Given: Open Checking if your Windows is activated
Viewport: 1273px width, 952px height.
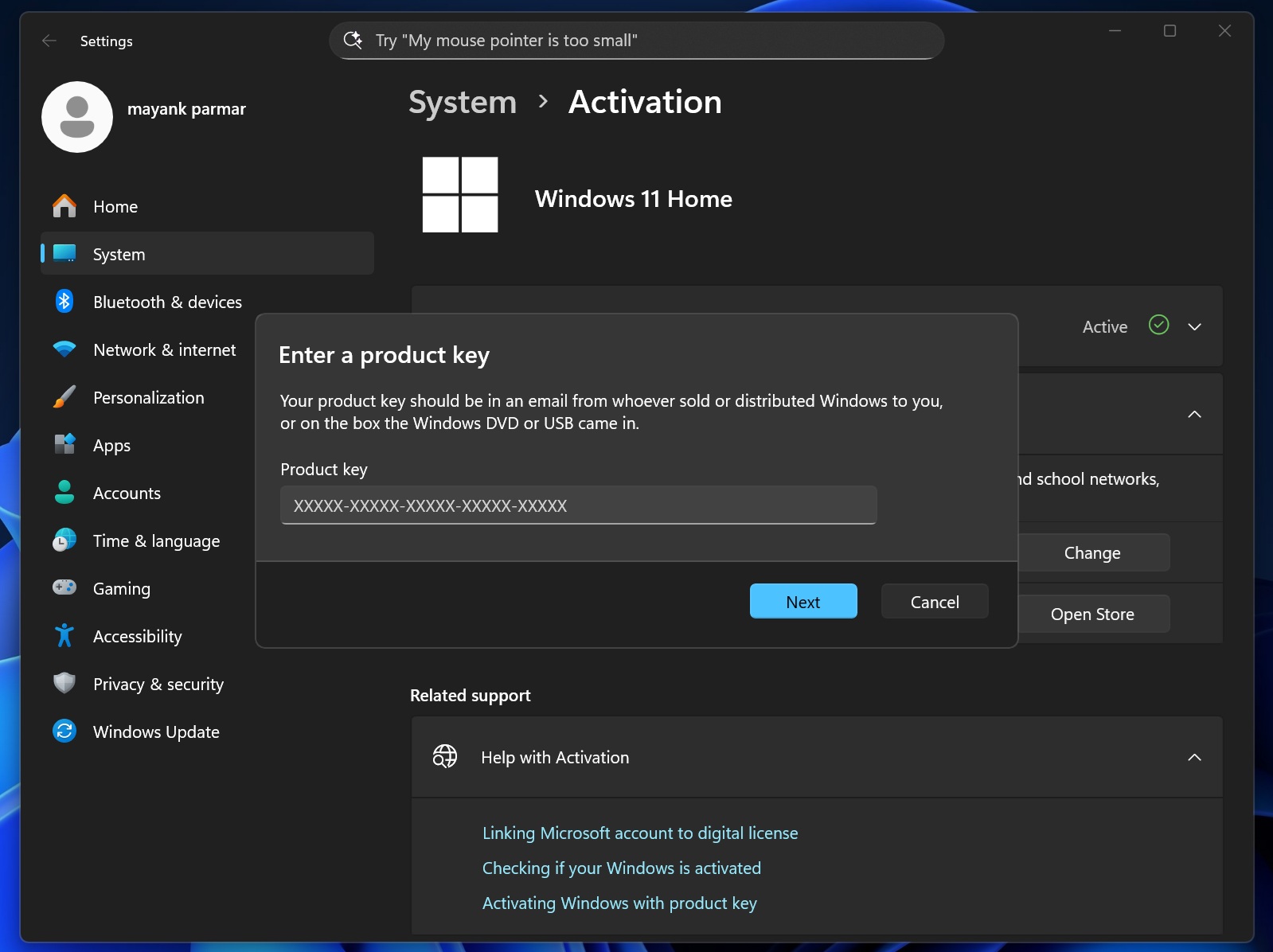Looking at the screenshot, I should [622, 868].
